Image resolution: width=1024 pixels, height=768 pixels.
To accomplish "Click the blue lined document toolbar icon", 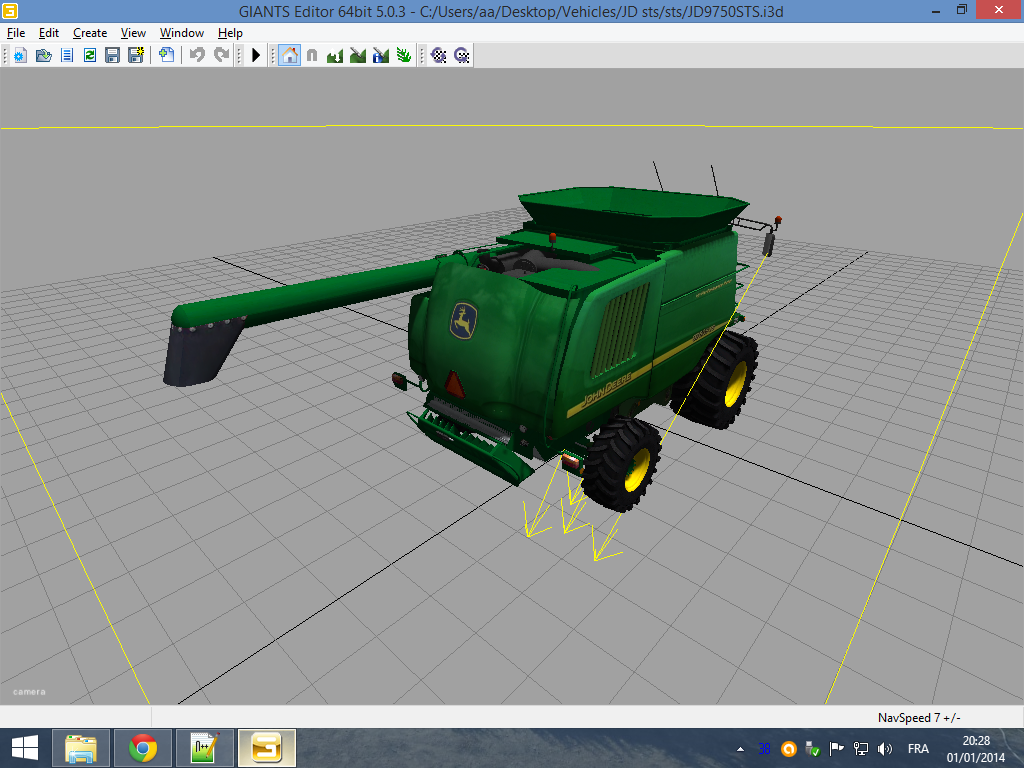I will (67, 56).
